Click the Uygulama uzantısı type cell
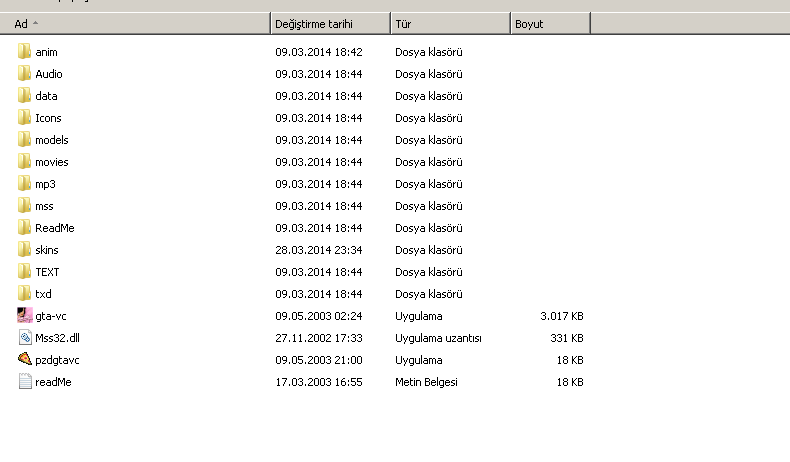Screen dimensions: 790x462 pos(438,338)
